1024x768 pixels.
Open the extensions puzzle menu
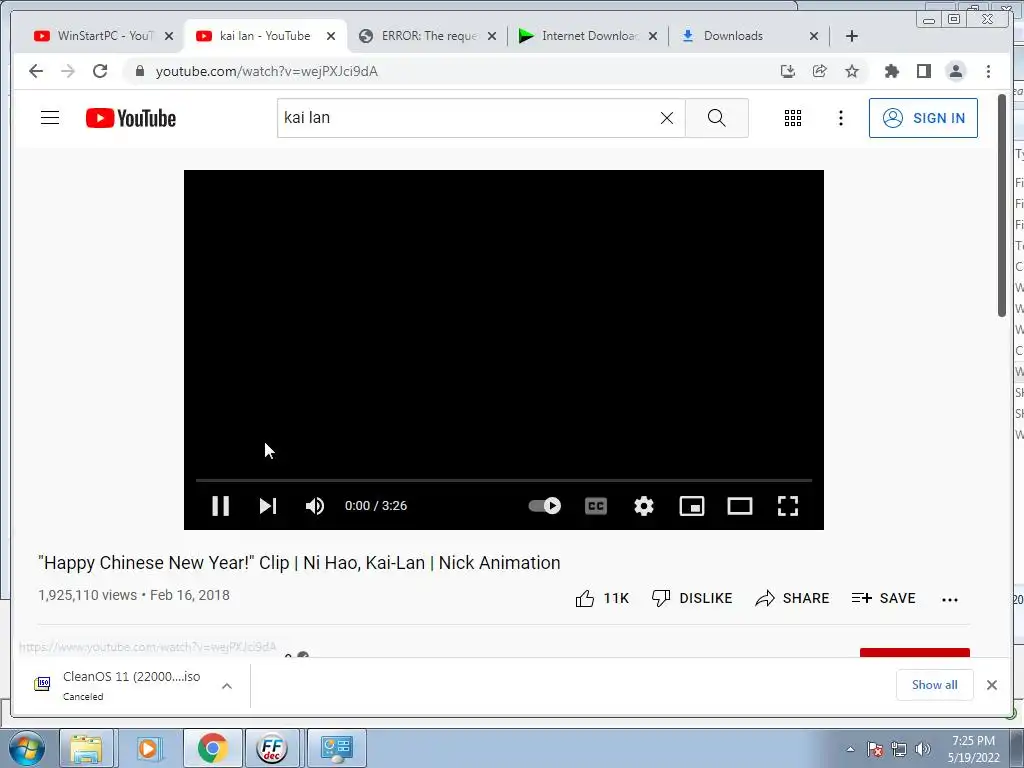tap(891, 71)
